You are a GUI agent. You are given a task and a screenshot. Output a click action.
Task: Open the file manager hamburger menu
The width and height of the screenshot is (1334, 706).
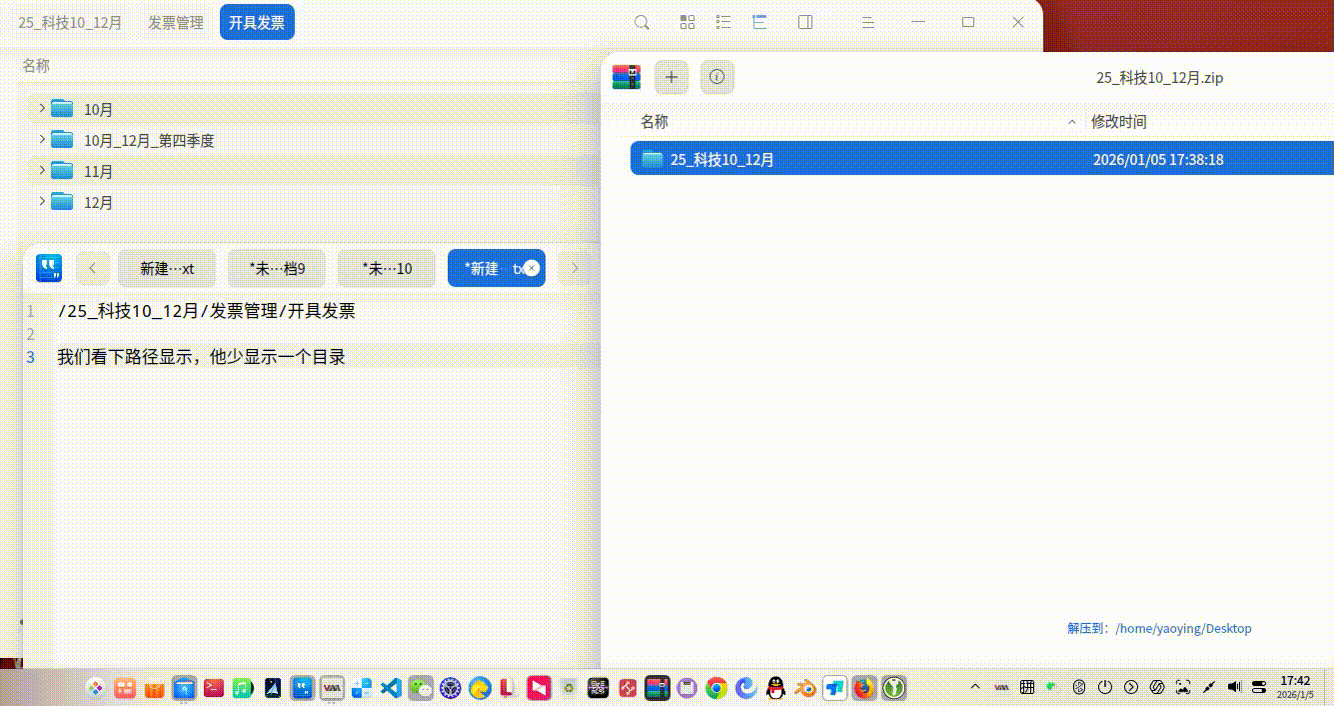pos(868,22)
